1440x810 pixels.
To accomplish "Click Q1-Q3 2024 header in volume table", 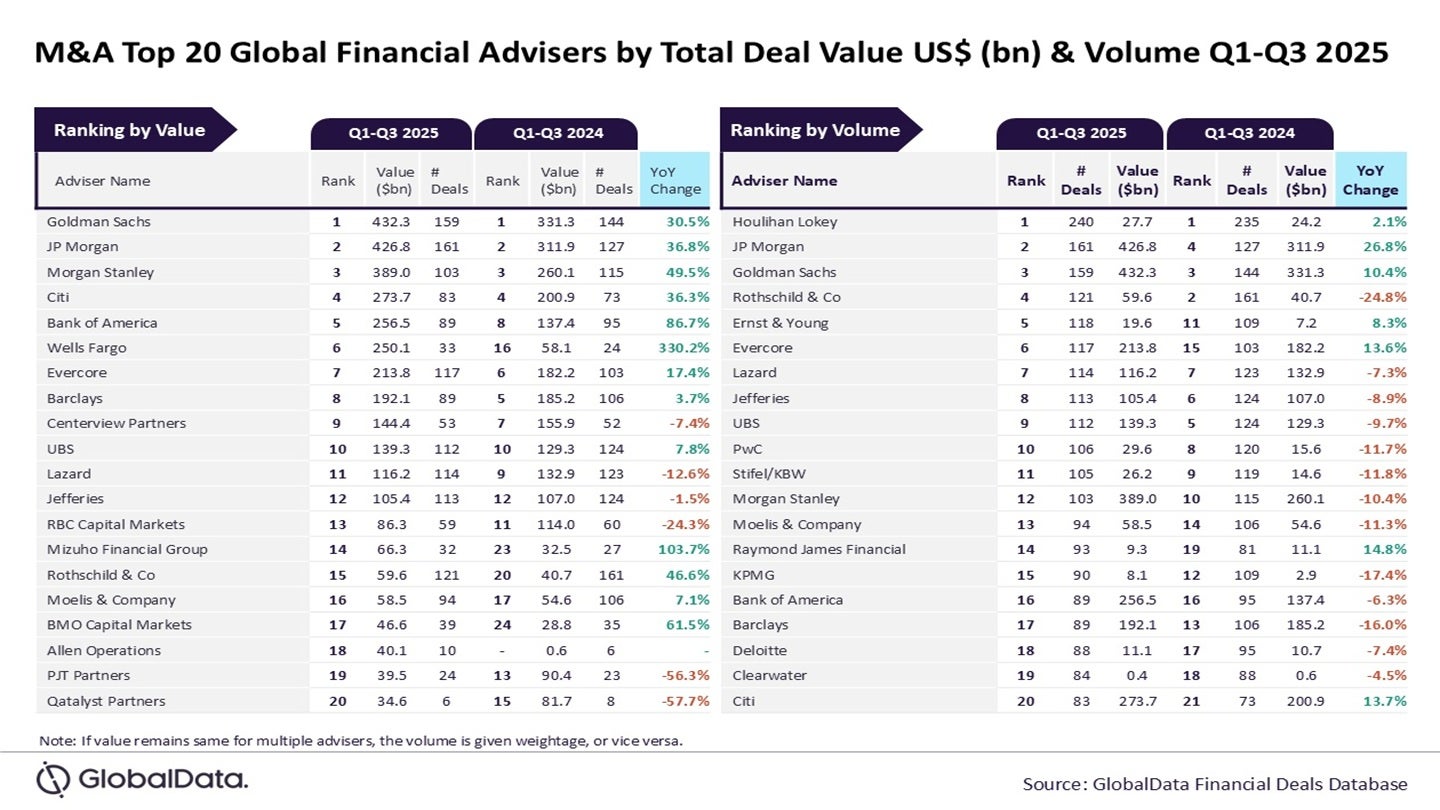I will click(x=1249, y=133).
